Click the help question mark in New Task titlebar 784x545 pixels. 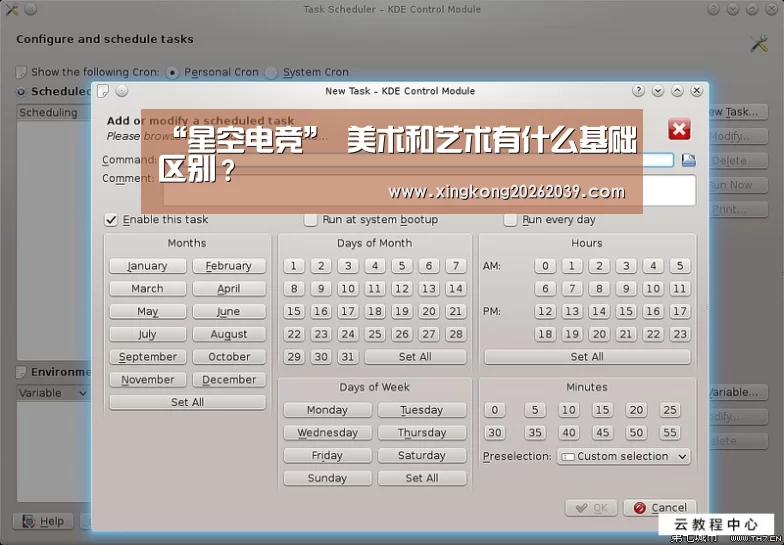[x=638, y=90]
